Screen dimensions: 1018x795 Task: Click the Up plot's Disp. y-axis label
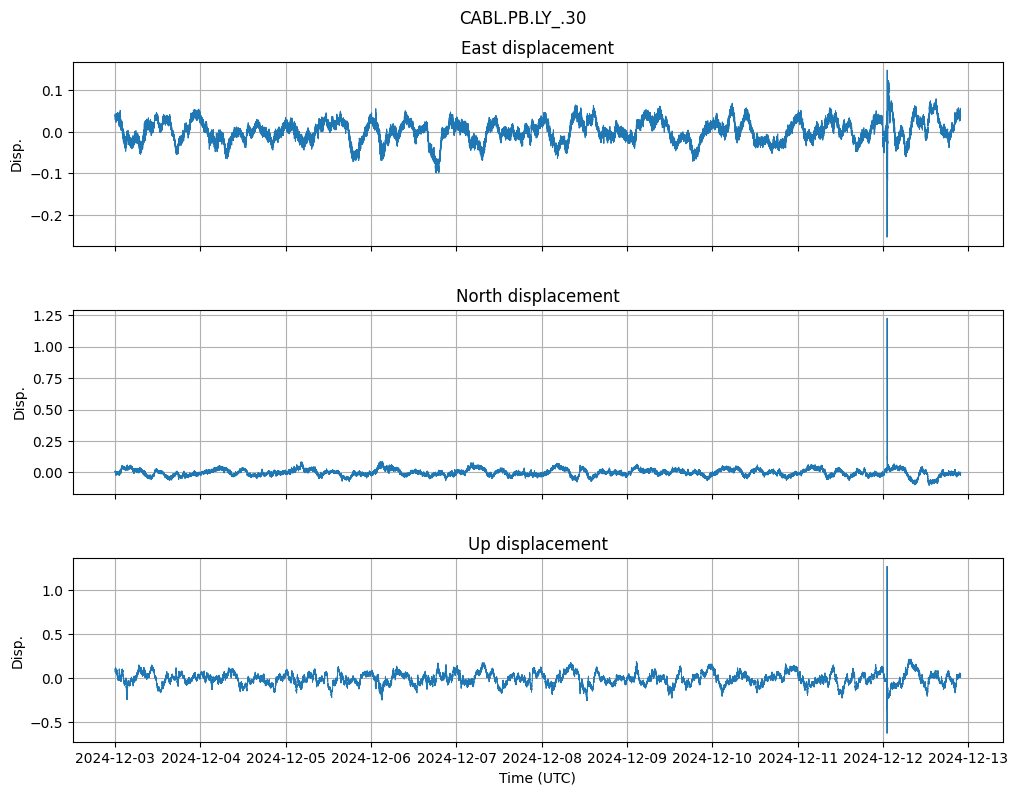(17, 650)
